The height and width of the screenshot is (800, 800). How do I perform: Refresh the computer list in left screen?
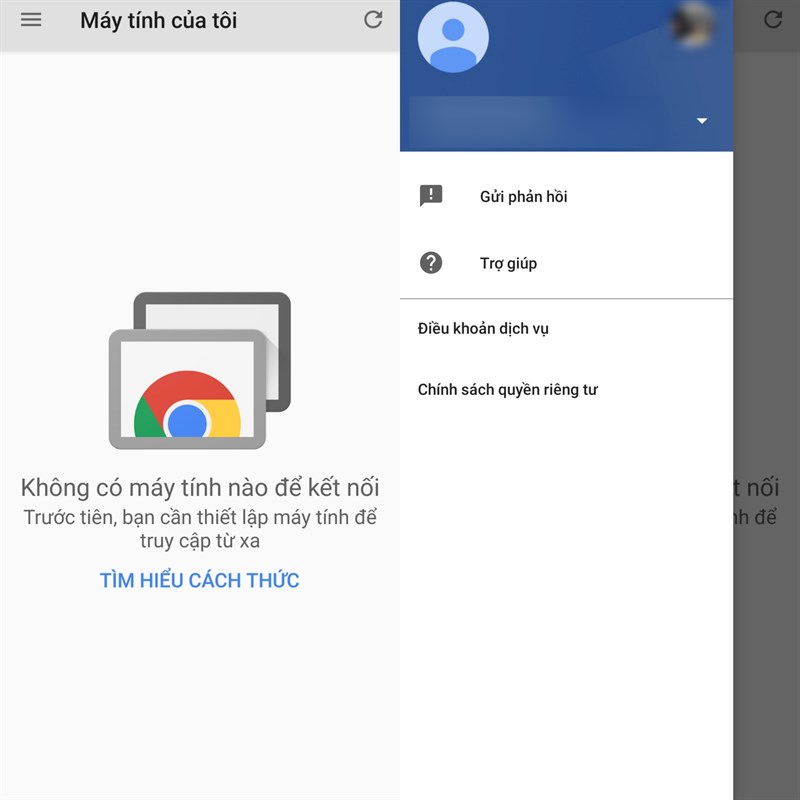(x=373, y=19)
